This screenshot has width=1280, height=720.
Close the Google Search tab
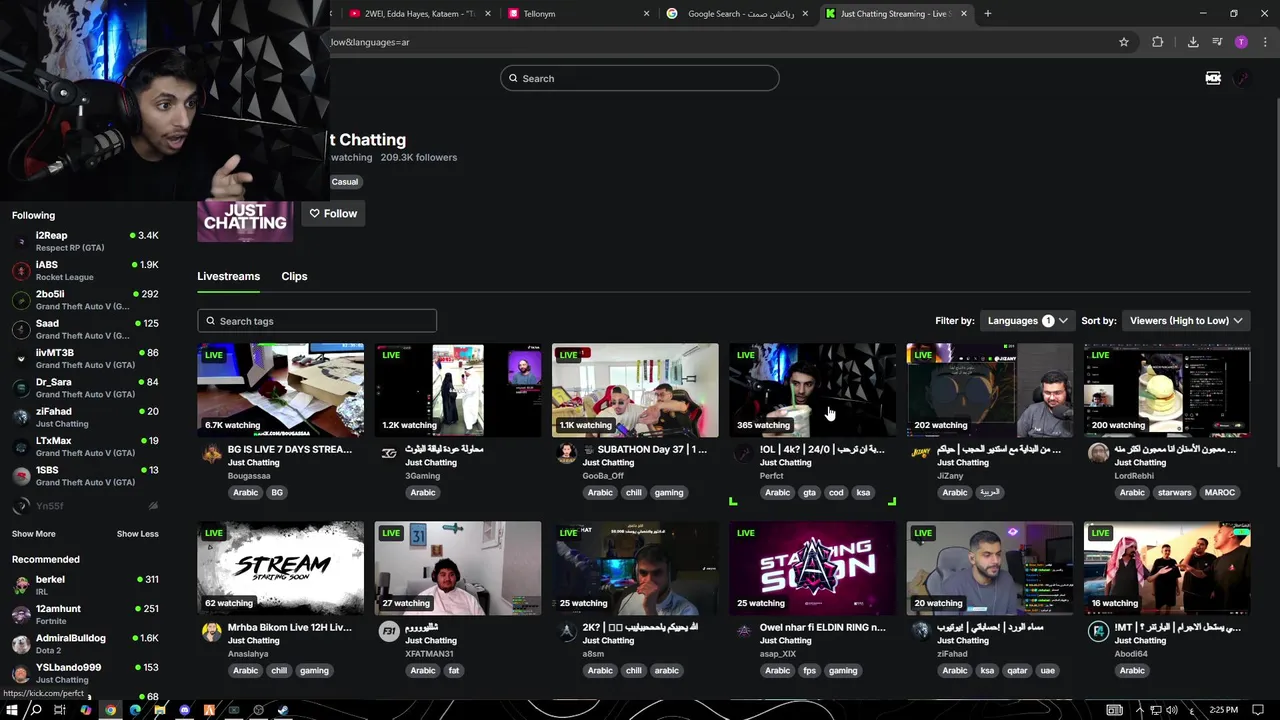coord(806,14)
